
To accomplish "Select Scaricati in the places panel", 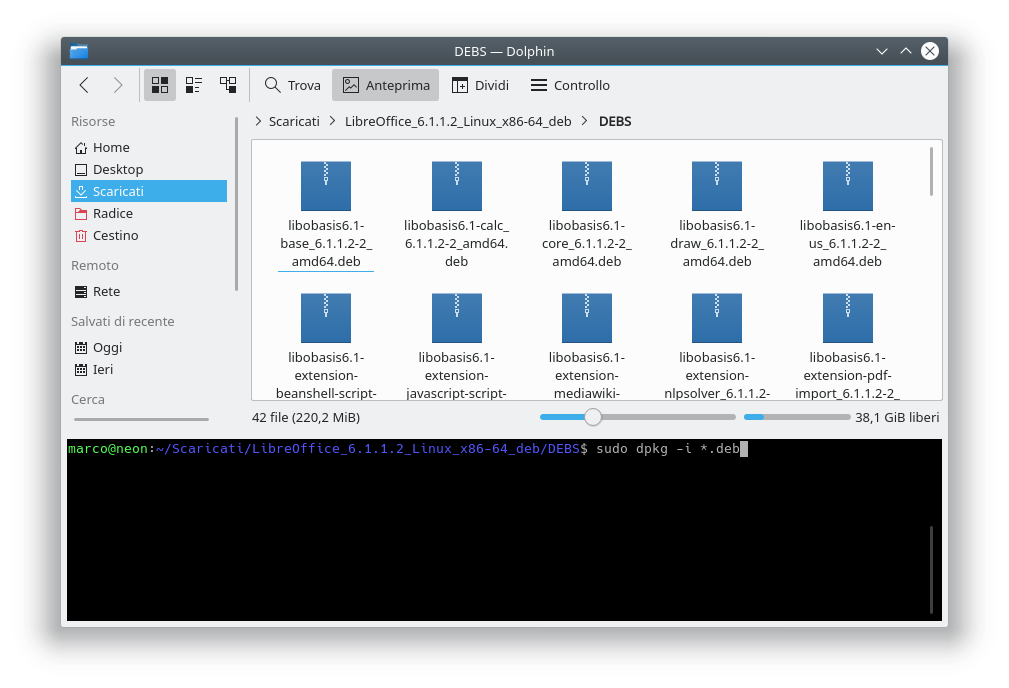I will pos(149,191).
